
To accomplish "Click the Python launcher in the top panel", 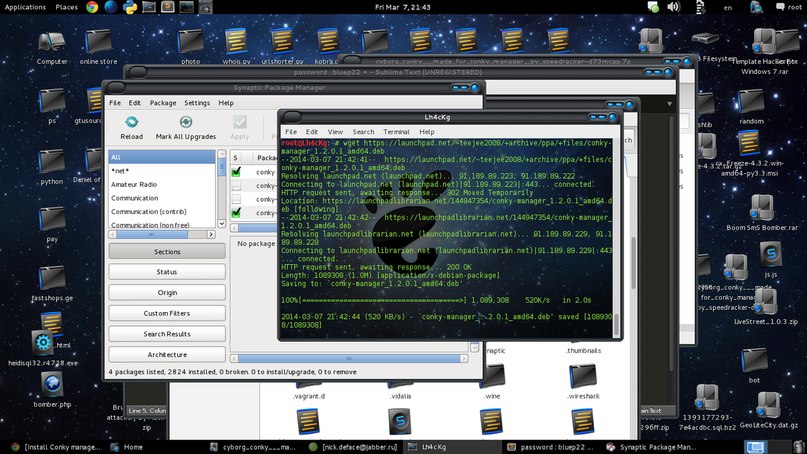I will (x=129, y=7).
